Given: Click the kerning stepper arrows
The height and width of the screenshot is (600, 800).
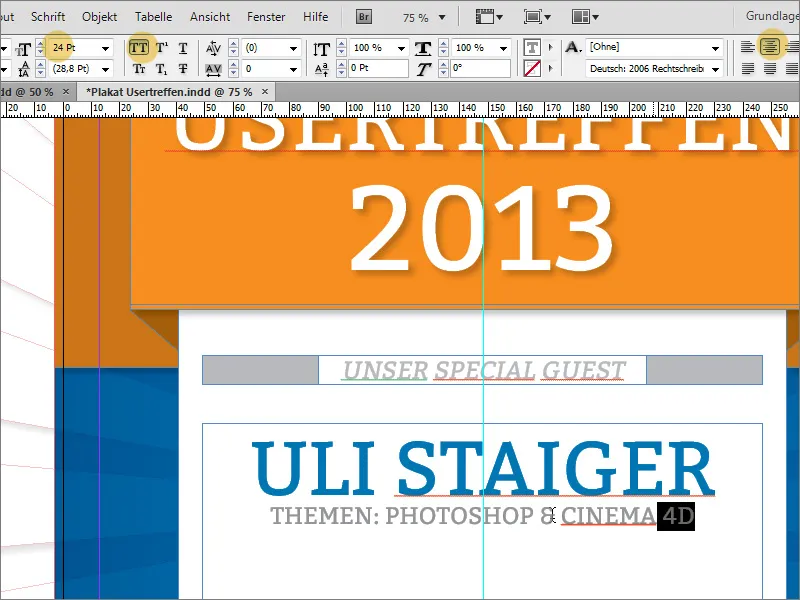Looking at the screenshot, I should pos(233,48).
